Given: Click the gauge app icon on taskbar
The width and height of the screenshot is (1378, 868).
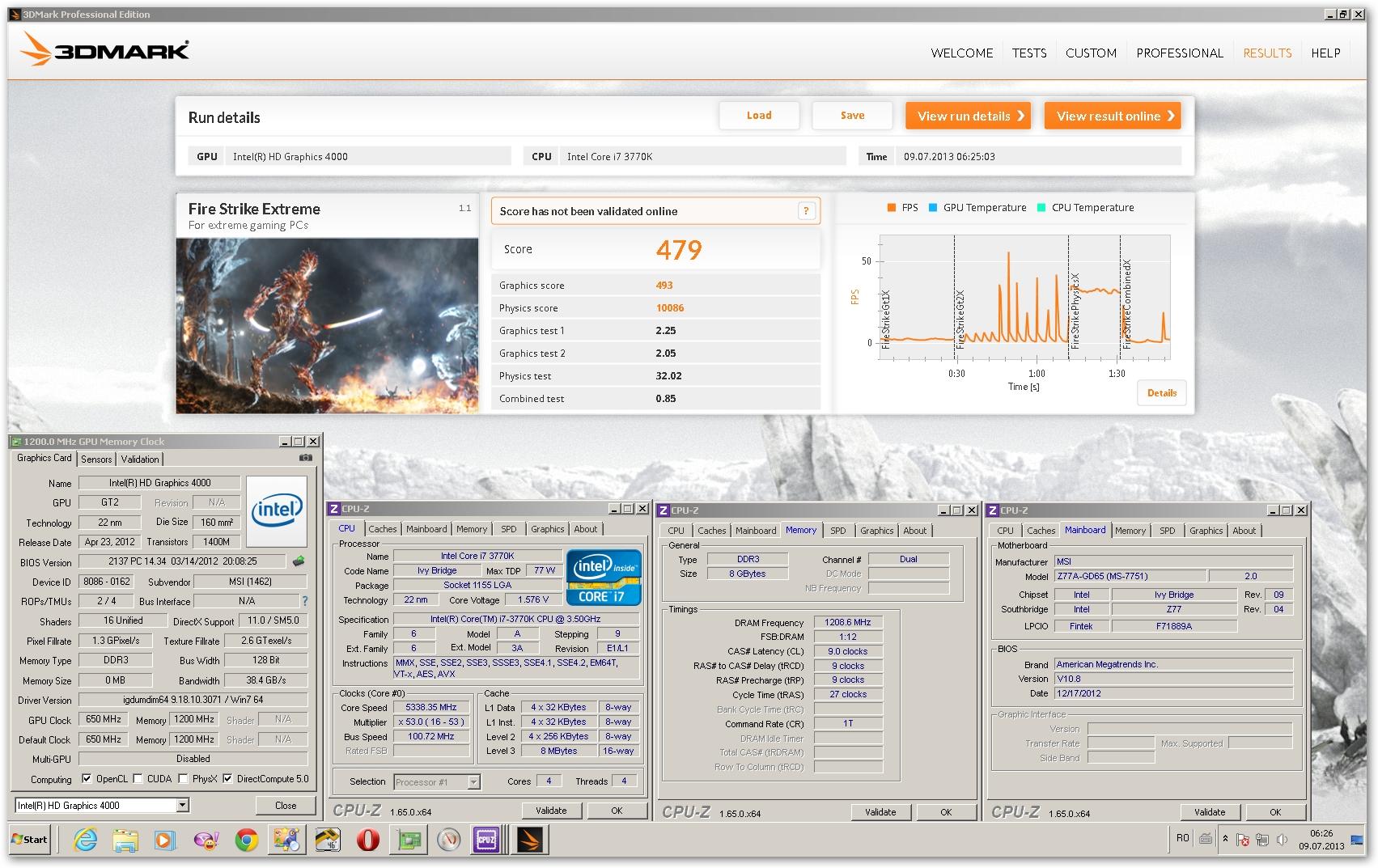Looking at the screenshot, I should pos(447,840).
